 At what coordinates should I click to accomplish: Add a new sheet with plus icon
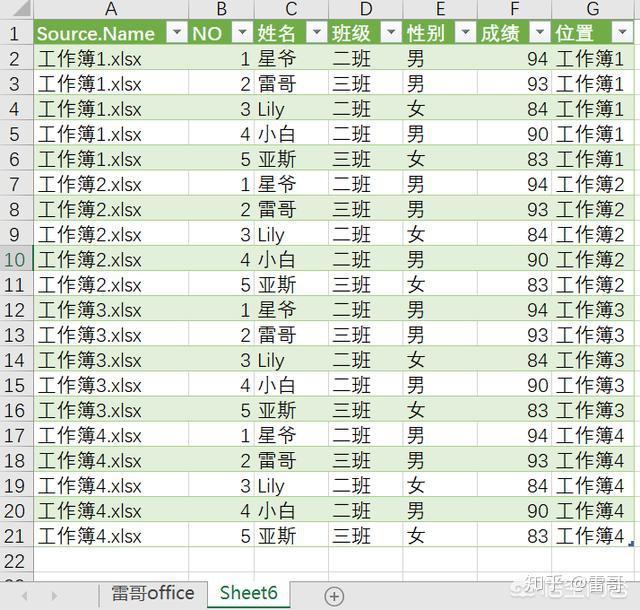coord(334,597)
